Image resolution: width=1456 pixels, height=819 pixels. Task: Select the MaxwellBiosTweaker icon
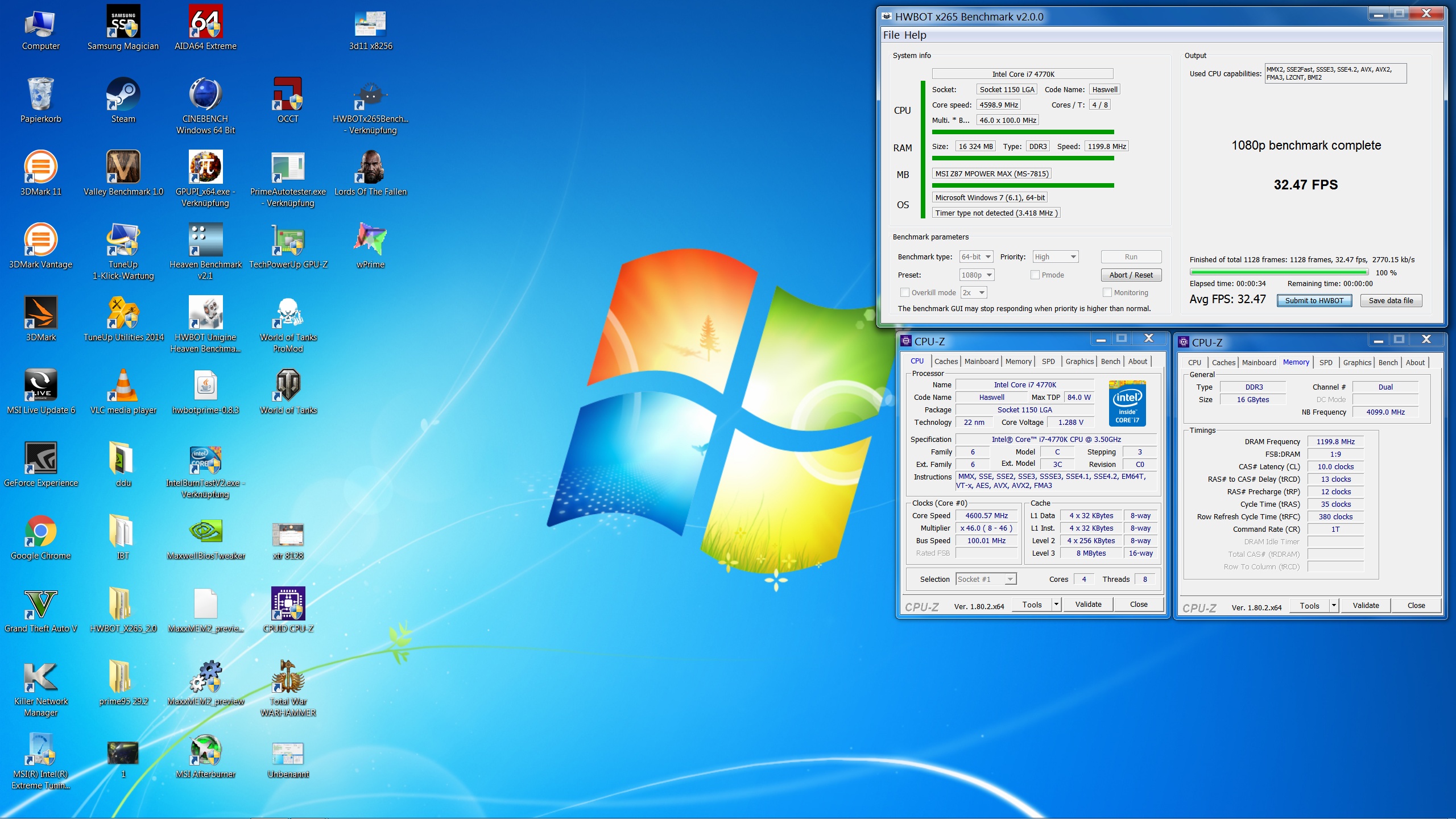[205, 537]
